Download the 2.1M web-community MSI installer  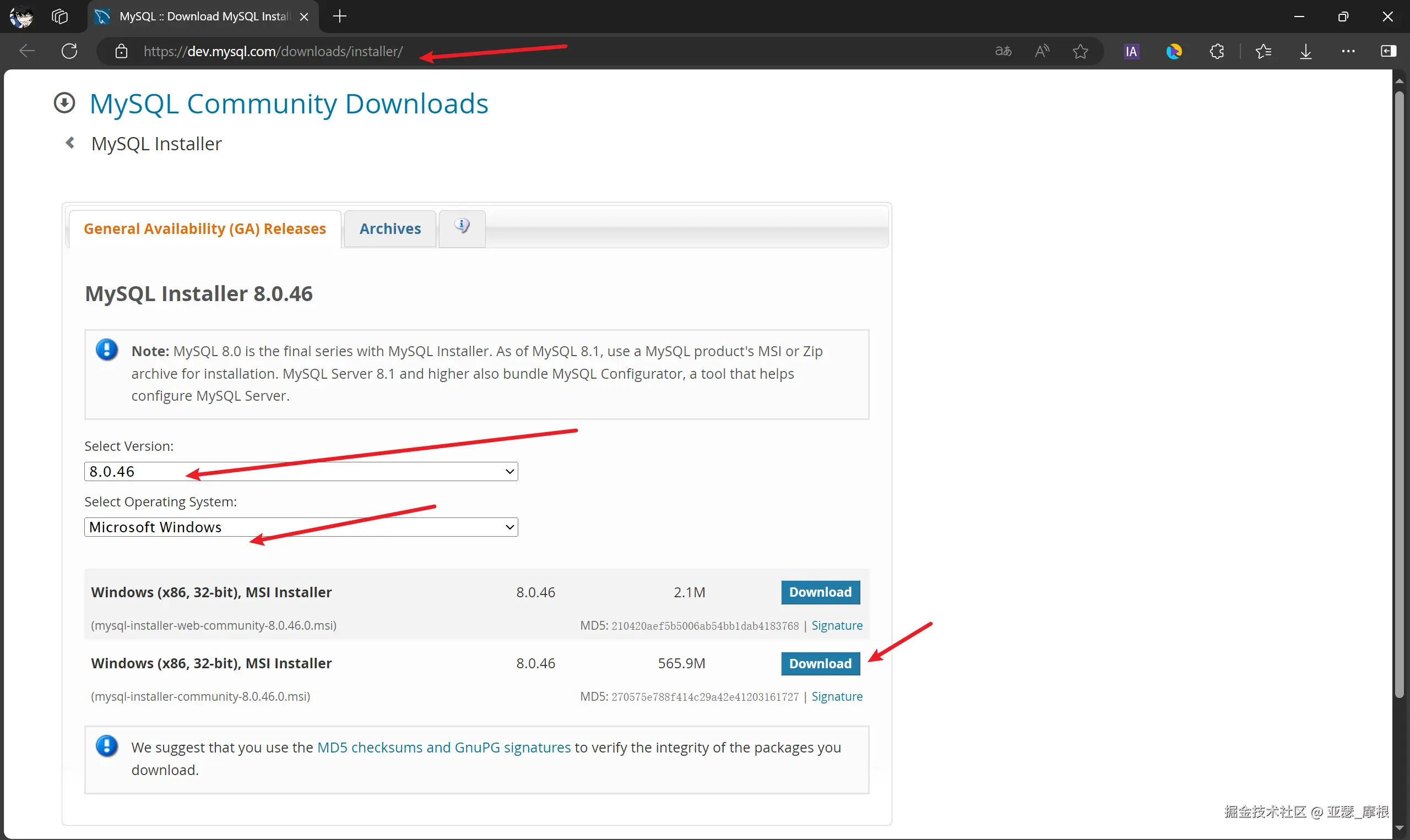[821, 592]
